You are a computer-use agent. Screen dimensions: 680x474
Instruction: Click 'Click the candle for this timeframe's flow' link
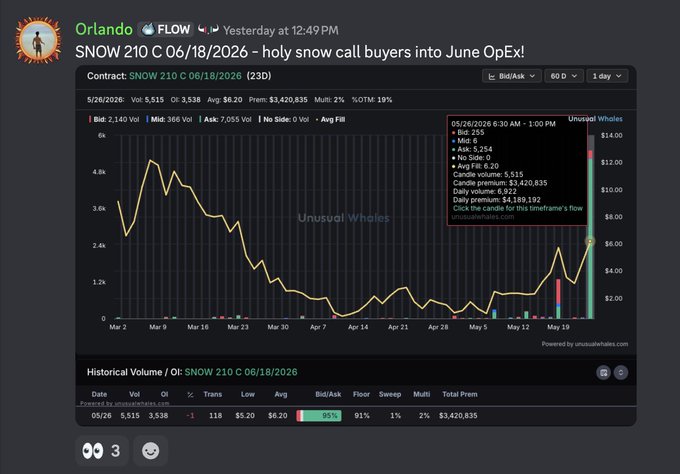tap(518, 208)
